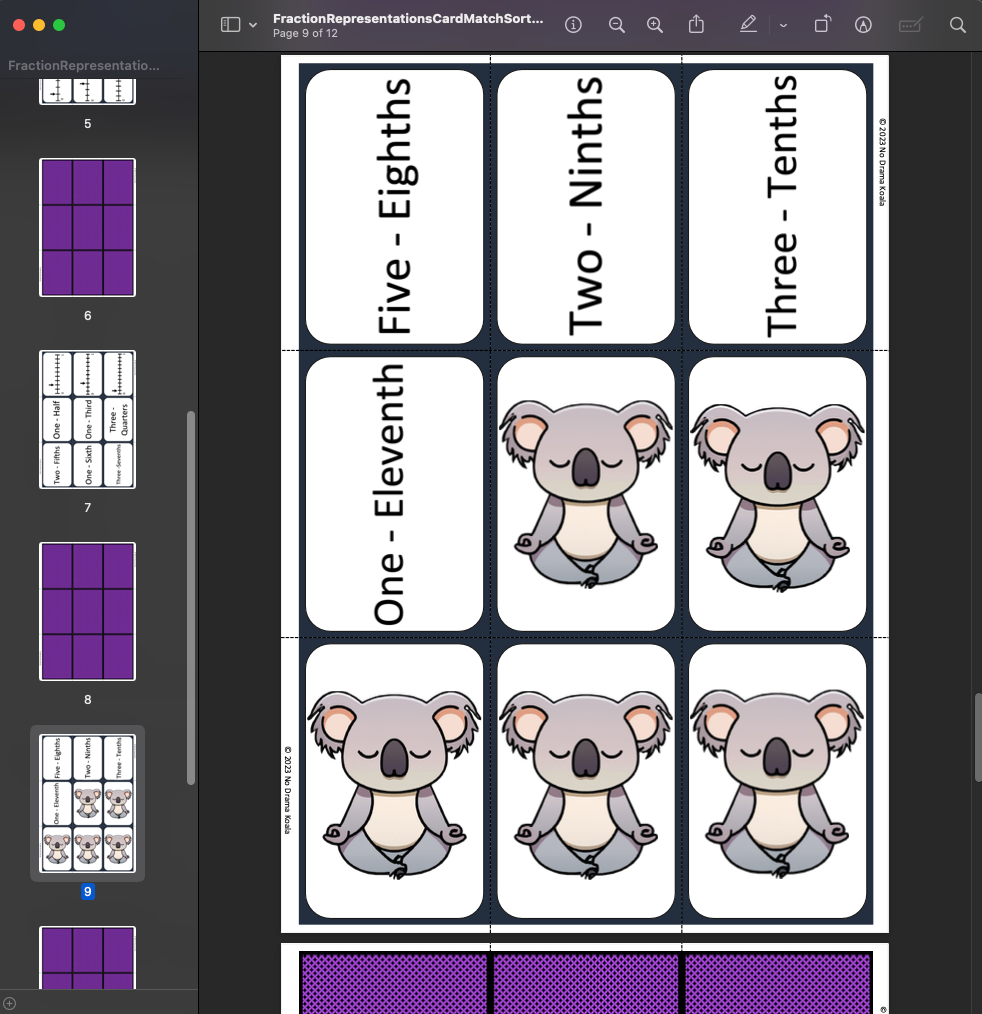The height and width of the screenshot is (1014, 982).
Task: Rotate the current page
Action: (x=822, y=24)
